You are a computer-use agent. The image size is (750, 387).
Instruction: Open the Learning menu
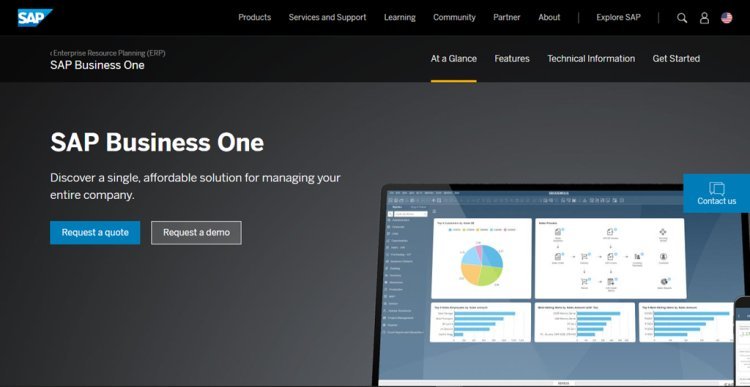click(399, 17)
